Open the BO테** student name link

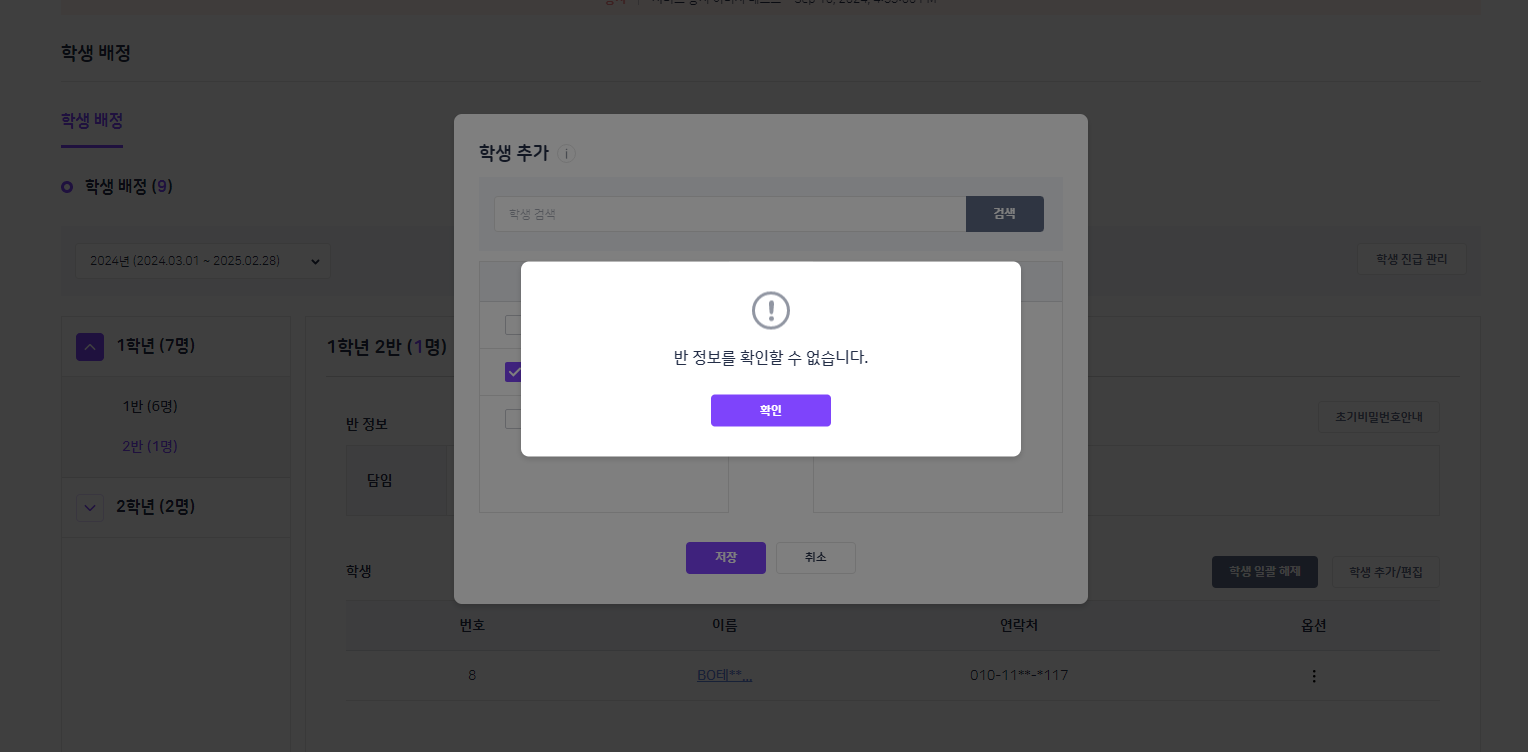click(x=724, y=675)
